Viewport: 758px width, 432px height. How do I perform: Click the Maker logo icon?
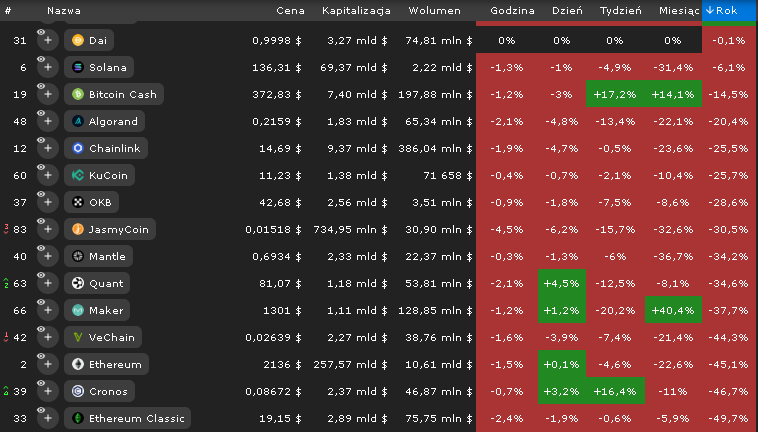click(x=78, y=310)
